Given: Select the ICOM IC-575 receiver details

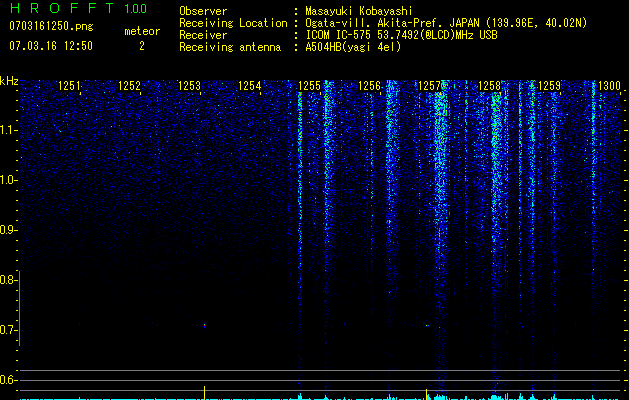Looking at the screenshot, I should point(401,35).
